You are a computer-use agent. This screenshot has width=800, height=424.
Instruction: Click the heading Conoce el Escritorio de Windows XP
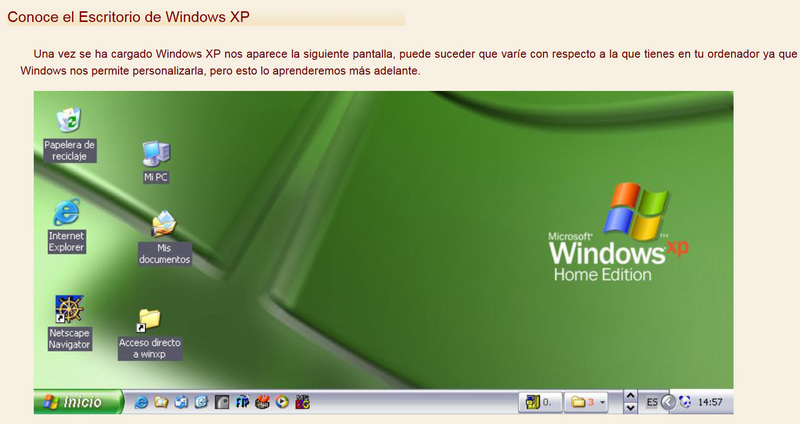tap(129, 17)
